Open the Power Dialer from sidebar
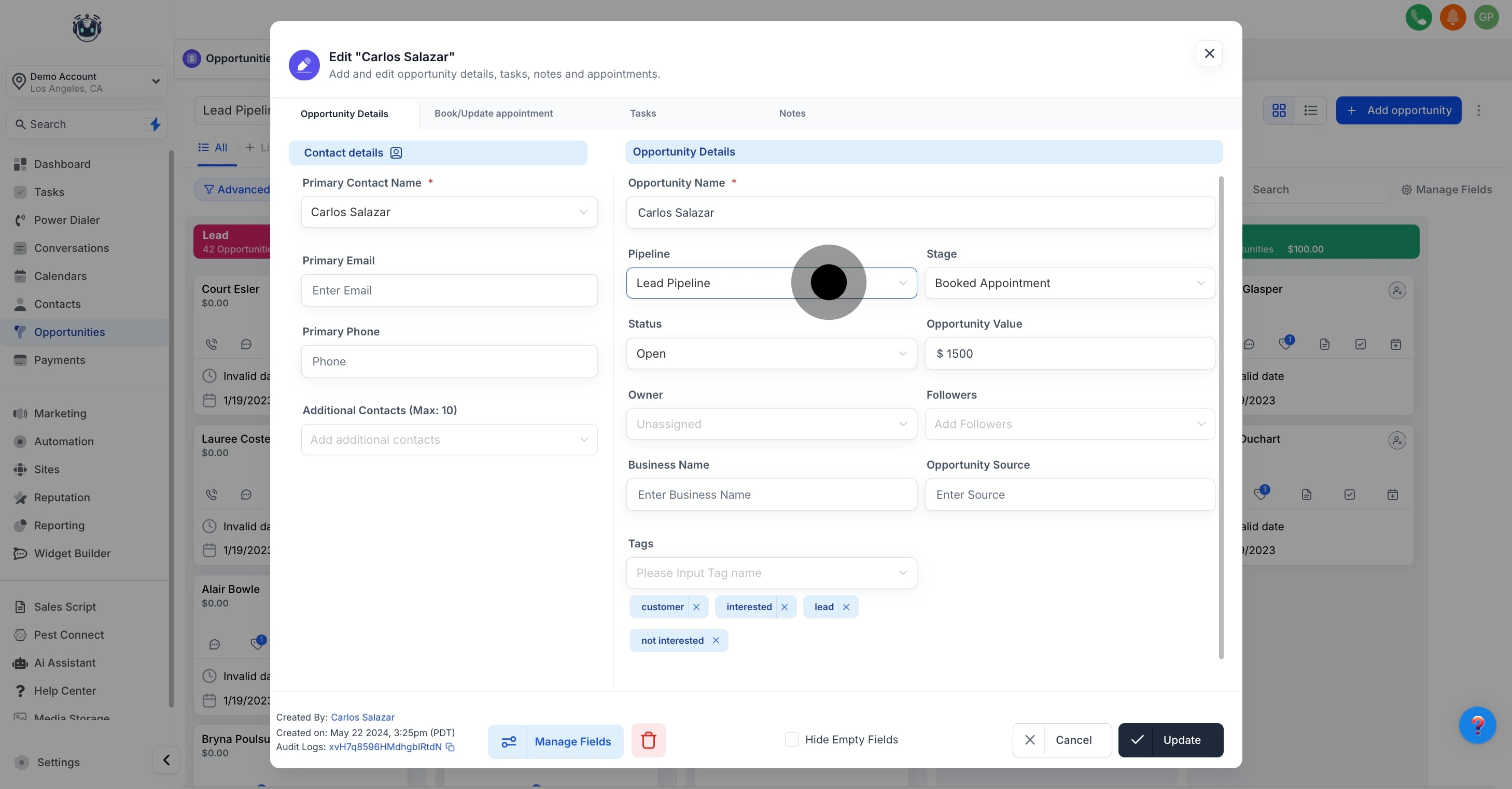1512x789 pixels. click(x=66, y=220)
